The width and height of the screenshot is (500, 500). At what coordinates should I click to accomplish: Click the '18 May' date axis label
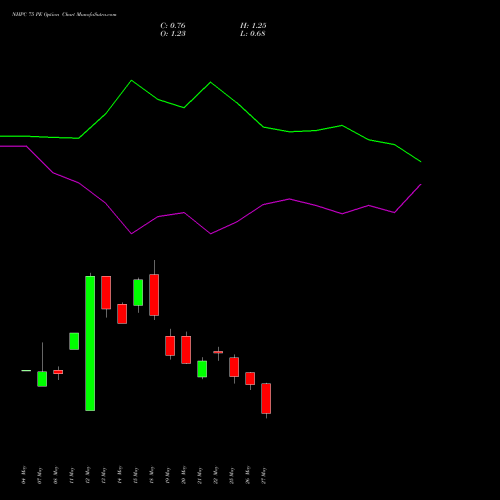tap(152, 475)
